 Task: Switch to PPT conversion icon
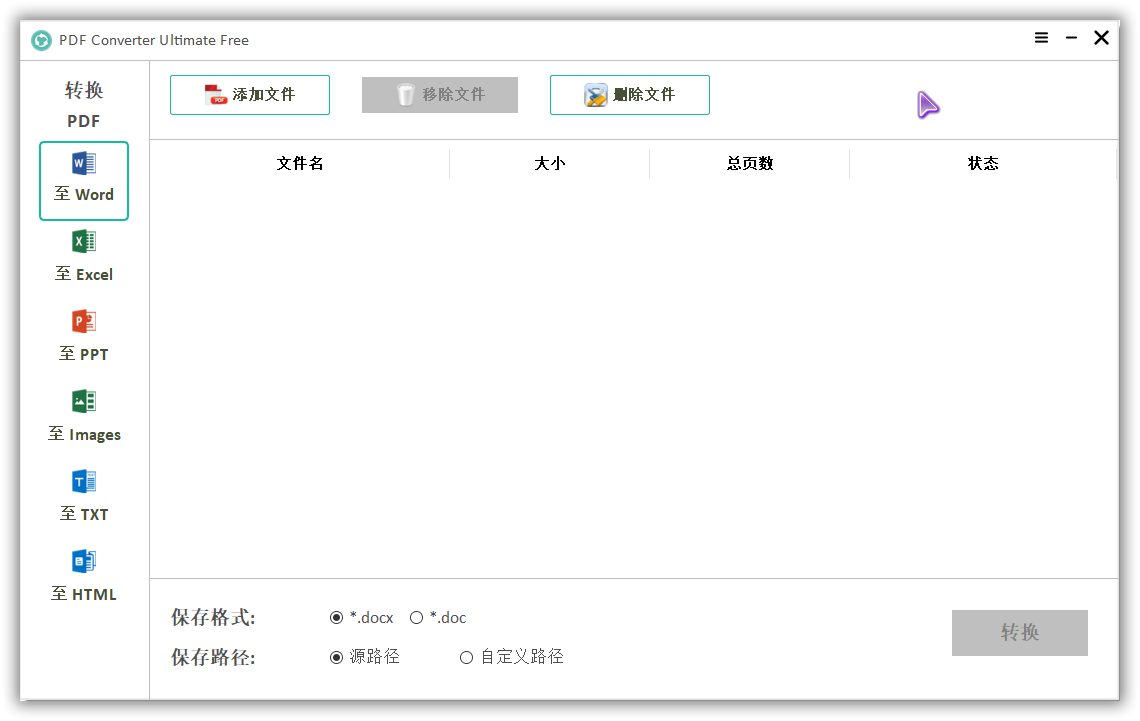coord(84,322)
